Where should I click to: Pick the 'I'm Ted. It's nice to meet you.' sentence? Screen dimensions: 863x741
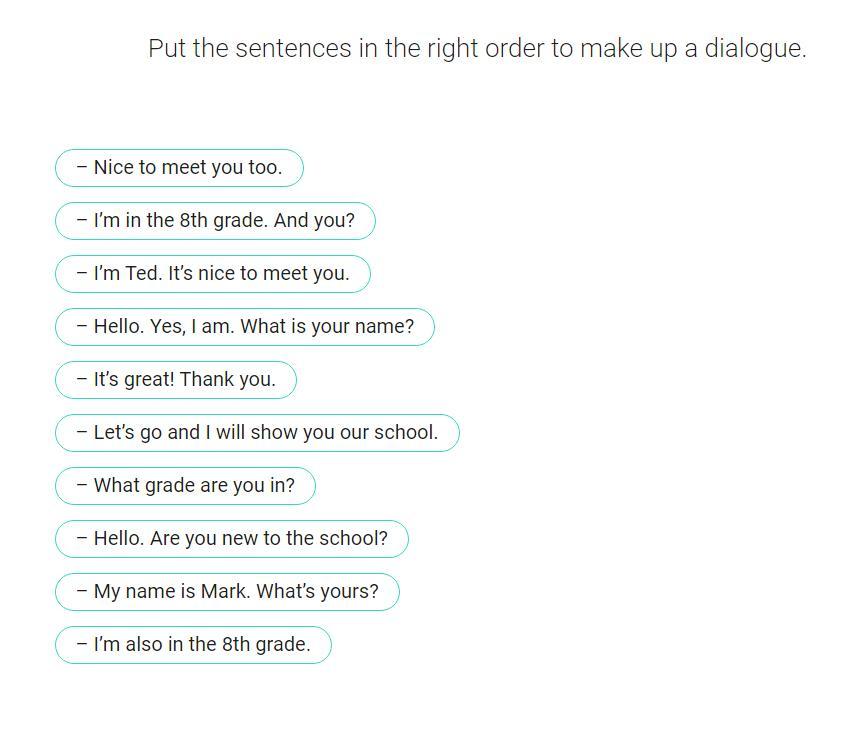tap(212, 274)
